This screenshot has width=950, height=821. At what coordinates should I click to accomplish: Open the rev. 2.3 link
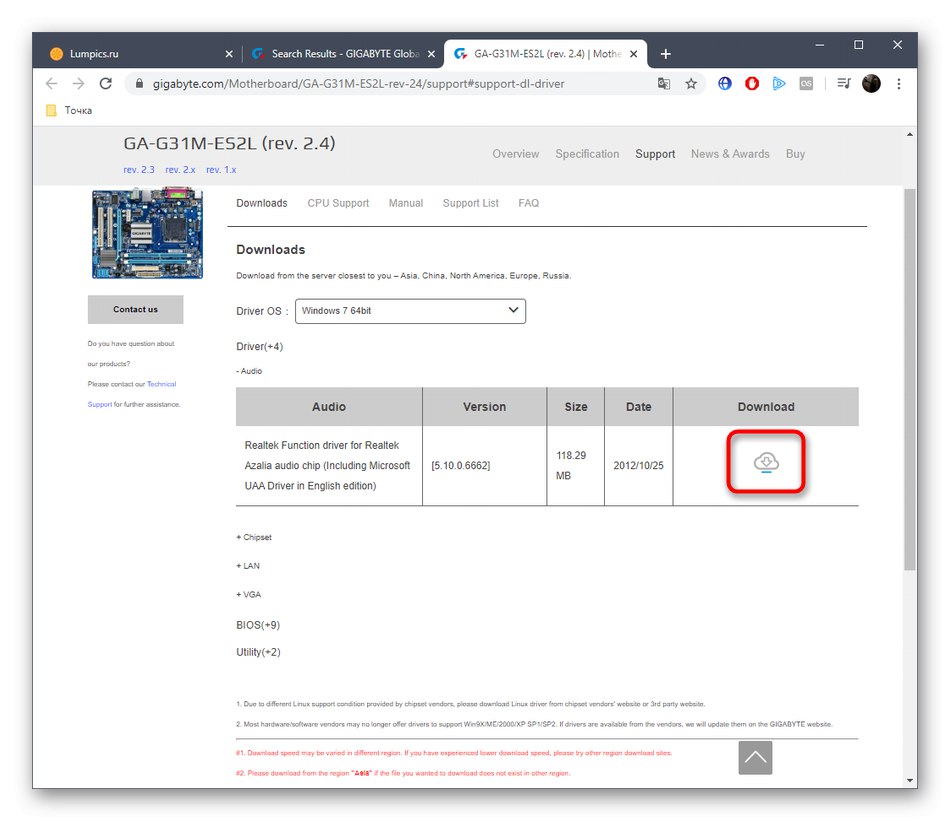(139, 170)
